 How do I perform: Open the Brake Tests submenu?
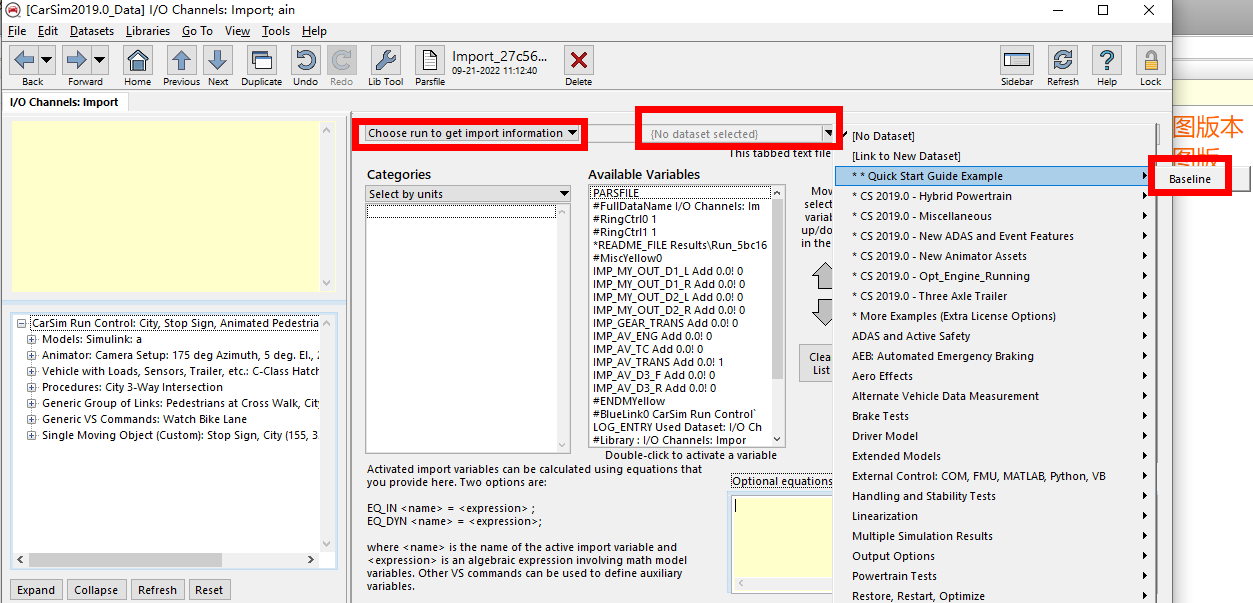(995, 416)
